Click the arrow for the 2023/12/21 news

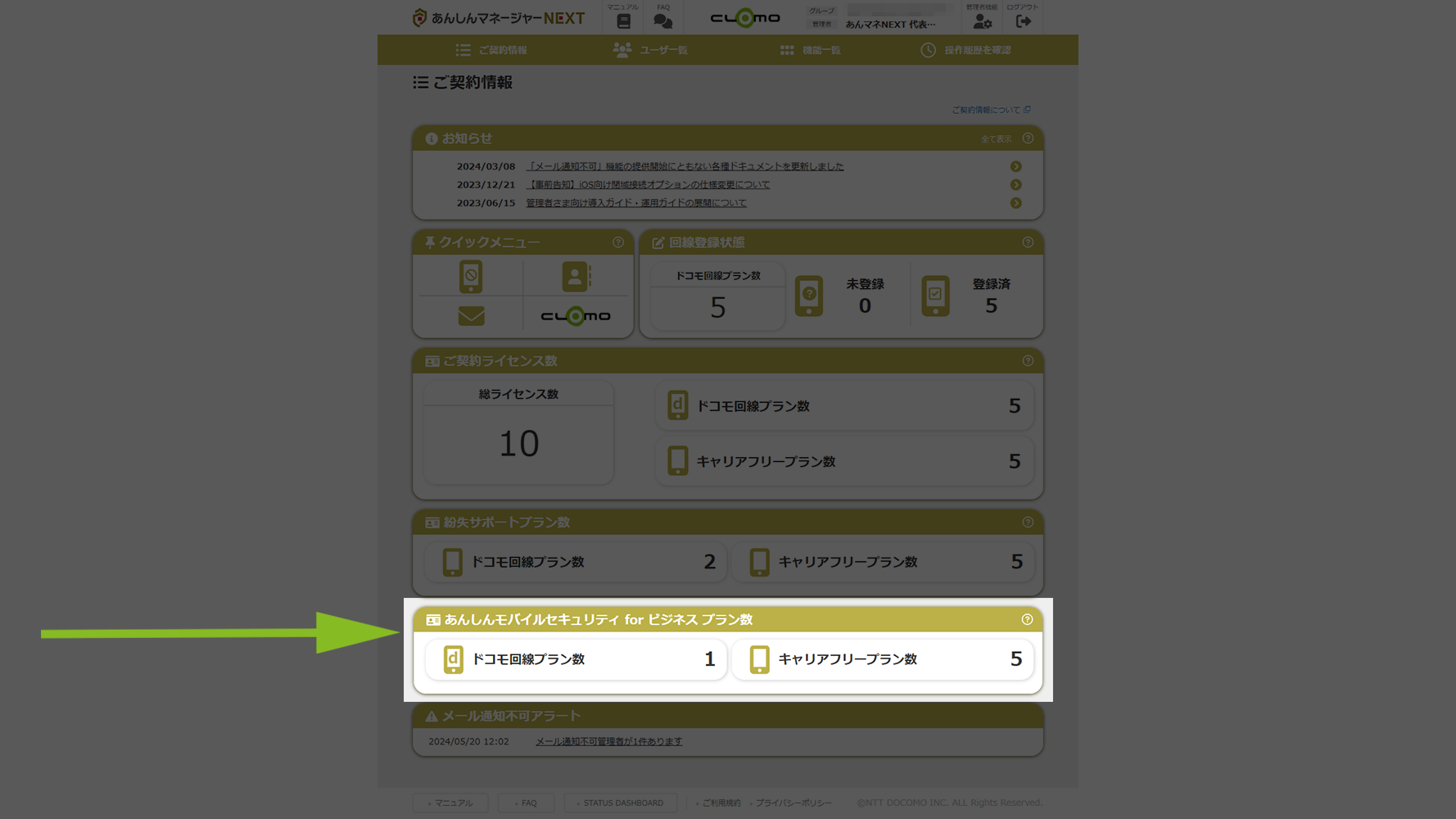(1015, 185)
